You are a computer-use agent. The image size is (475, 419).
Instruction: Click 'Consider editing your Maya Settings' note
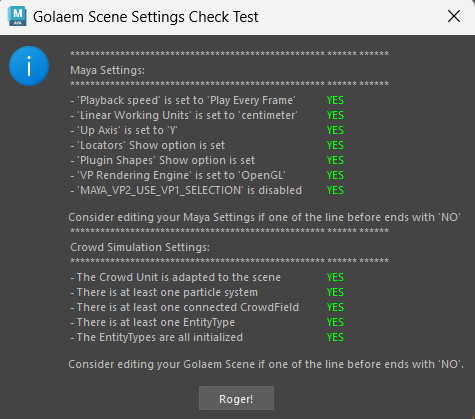[264, 217]
